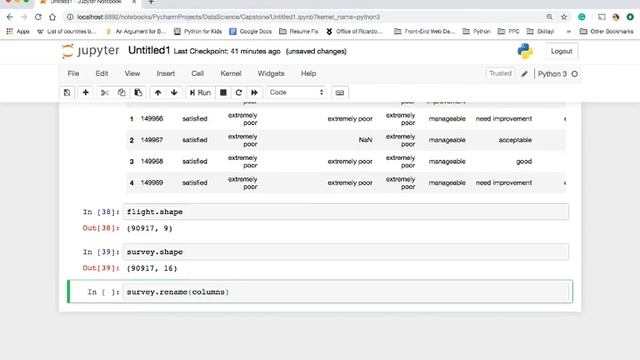Open the Skillayl bookmark folder
This screenshot has height=360, width=640.
(540, 31)
